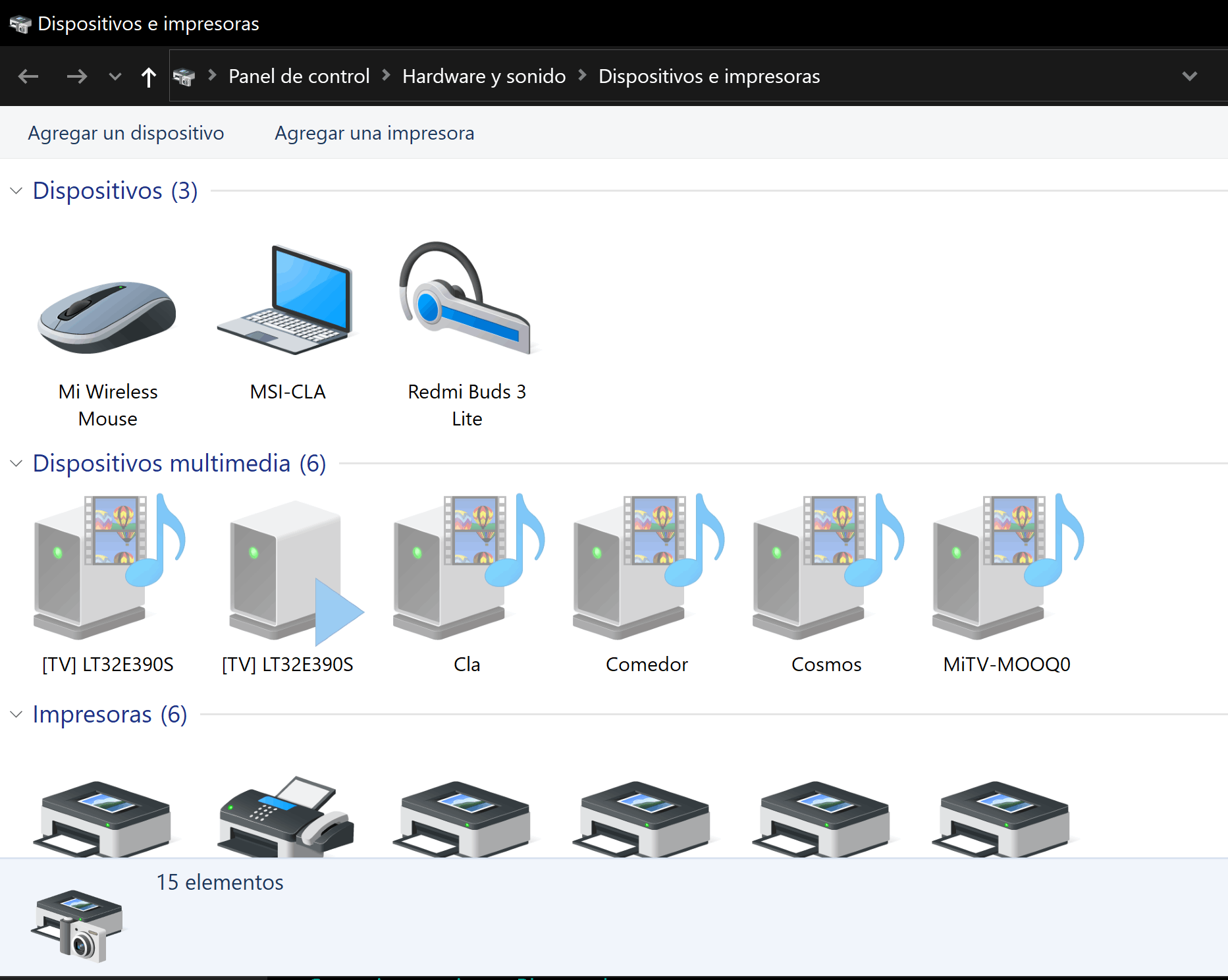Collapse the Dispositivos multimedia (6) group

[x=16, y=464]
